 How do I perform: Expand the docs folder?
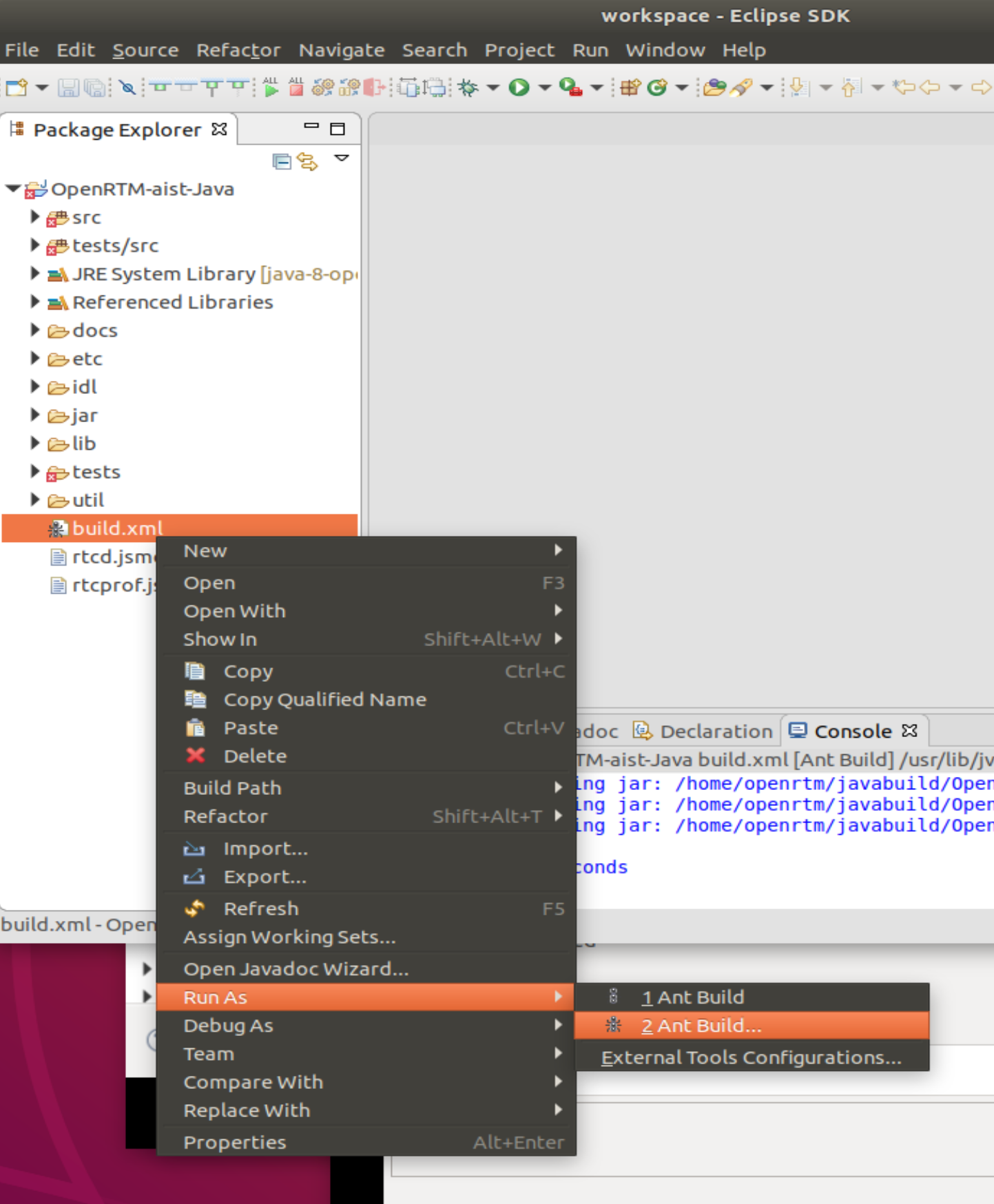(34, 329)
